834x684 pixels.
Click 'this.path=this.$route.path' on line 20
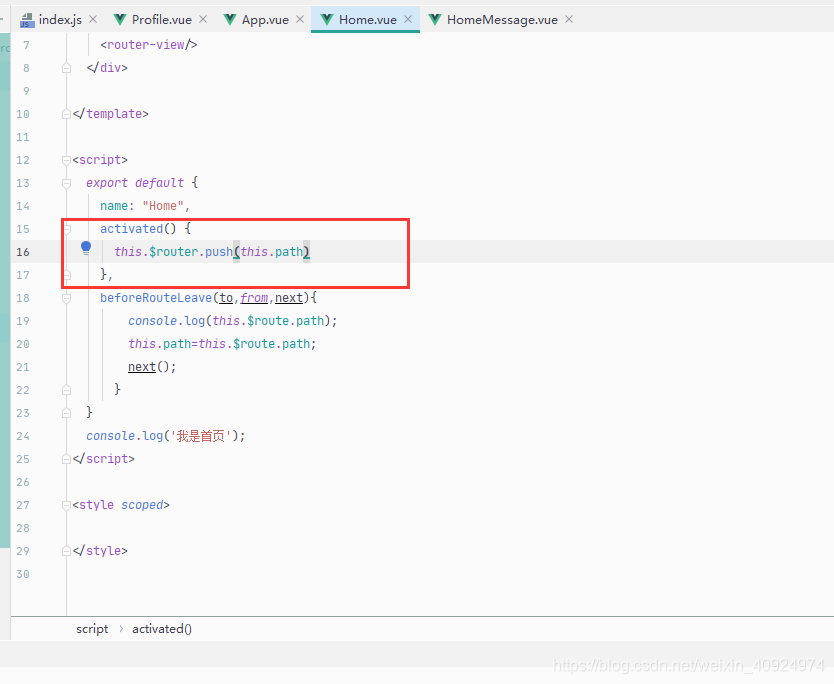tap(219, 344)
